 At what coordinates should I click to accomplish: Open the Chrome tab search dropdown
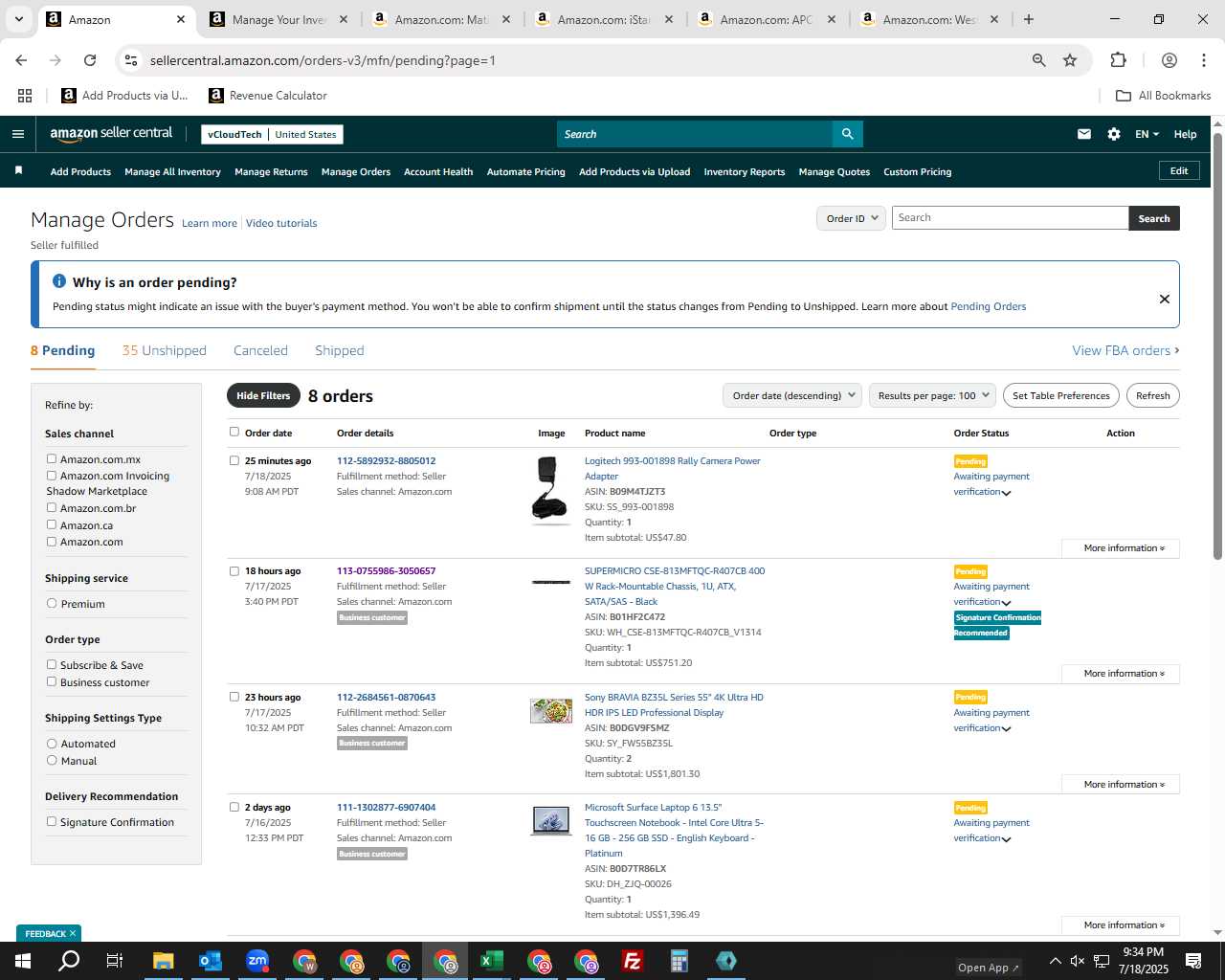coord(18,19)
